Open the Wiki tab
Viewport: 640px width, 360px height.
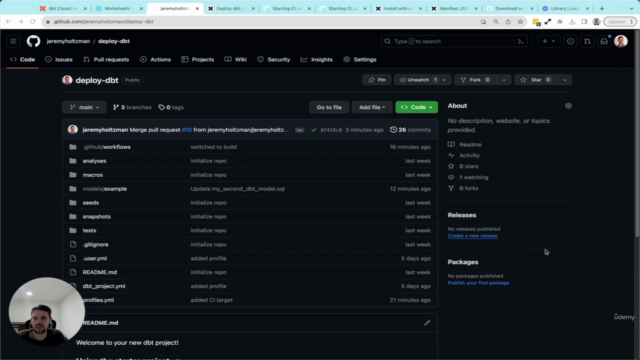pyautogui.click(x=236, y=60)
